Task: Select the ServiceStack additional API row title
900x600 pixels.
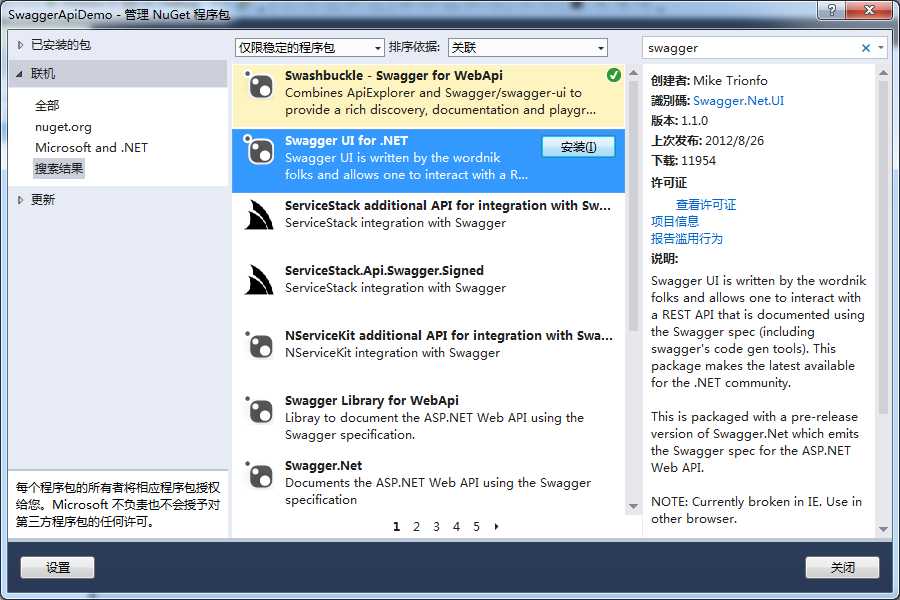Action: click(448, 206)
